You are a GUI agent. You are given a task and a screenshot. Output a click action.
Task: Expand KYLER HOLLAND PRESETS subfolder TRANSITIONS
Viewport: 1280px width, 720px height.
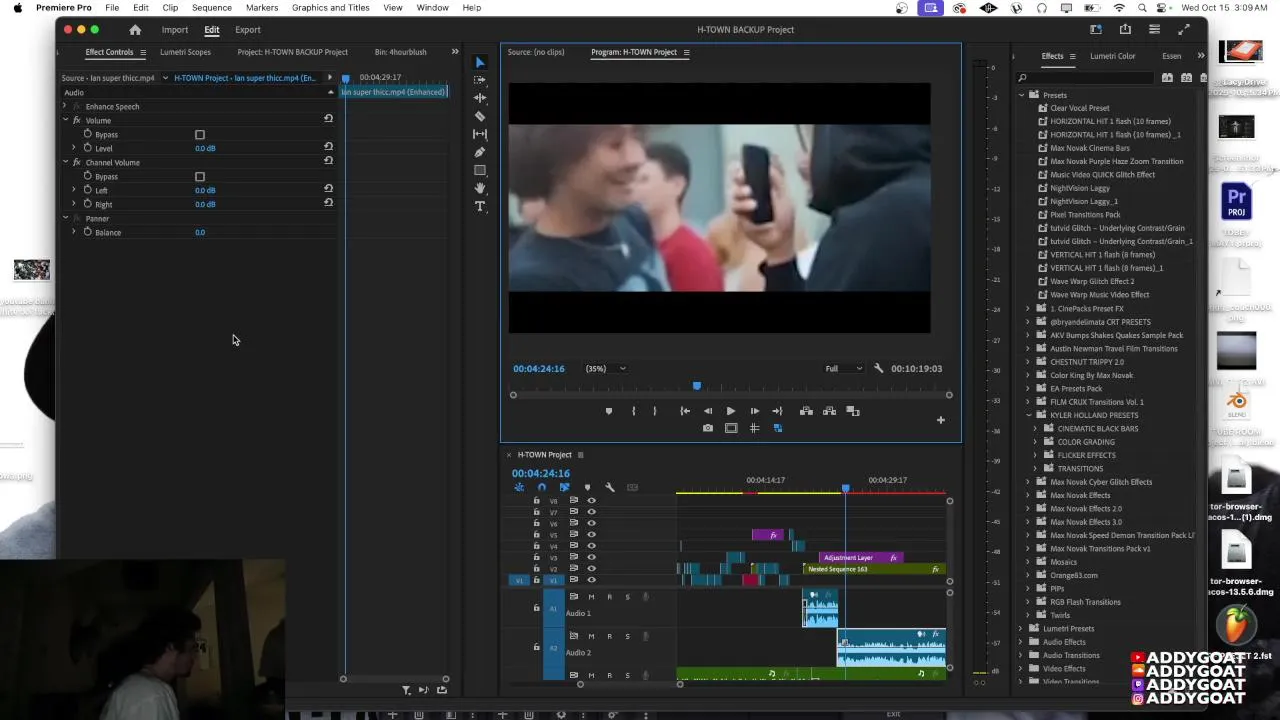pos(1036,468)
